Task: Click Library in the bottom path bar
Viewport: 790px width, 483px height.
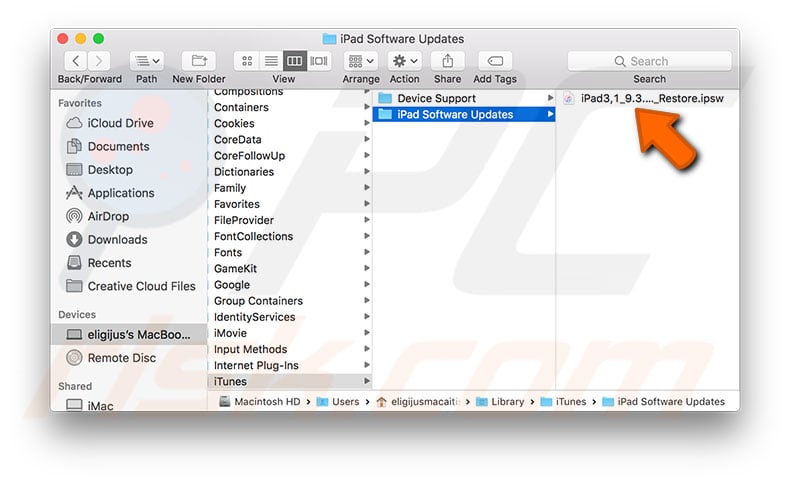Action: pyautogui.click(x=507, y=402)
